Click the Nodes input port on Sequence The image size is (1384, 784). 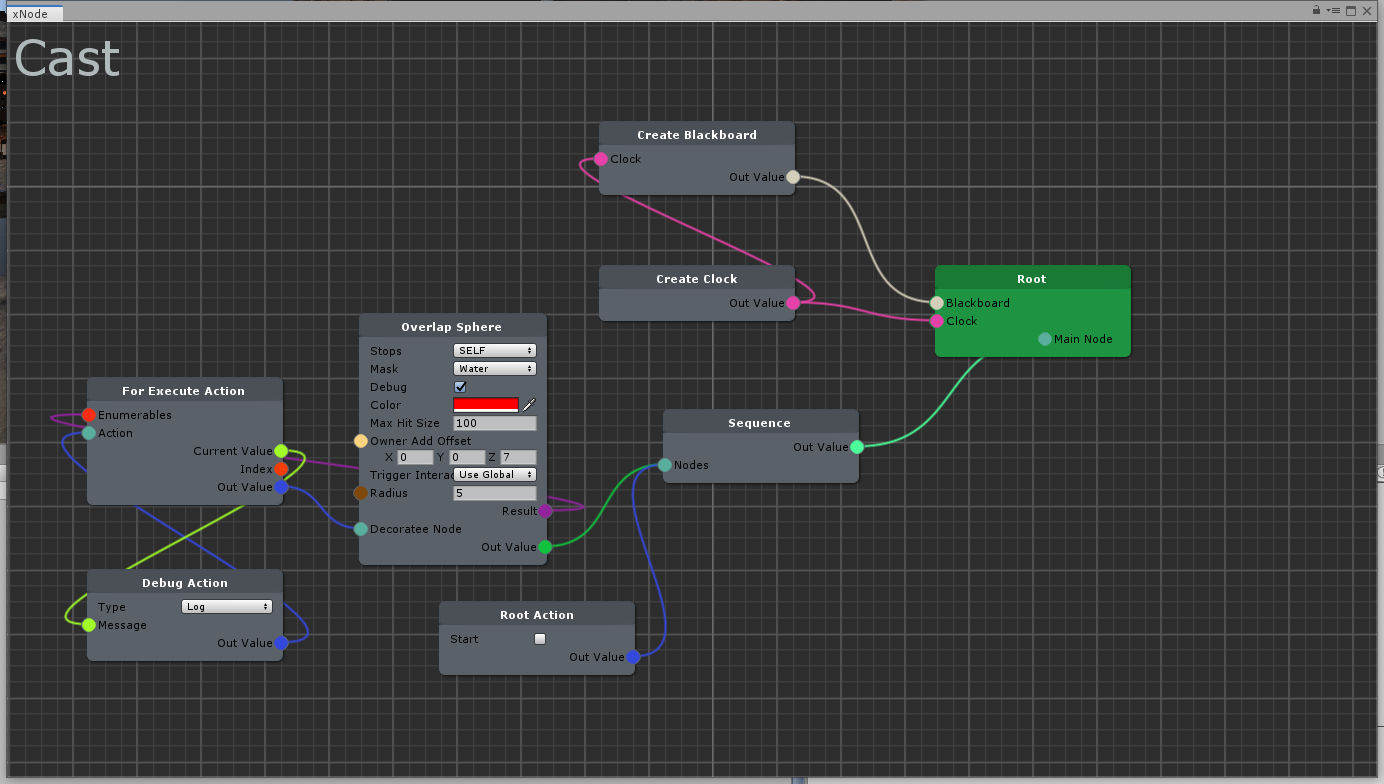pyautogui.click(x=665, y=465)
